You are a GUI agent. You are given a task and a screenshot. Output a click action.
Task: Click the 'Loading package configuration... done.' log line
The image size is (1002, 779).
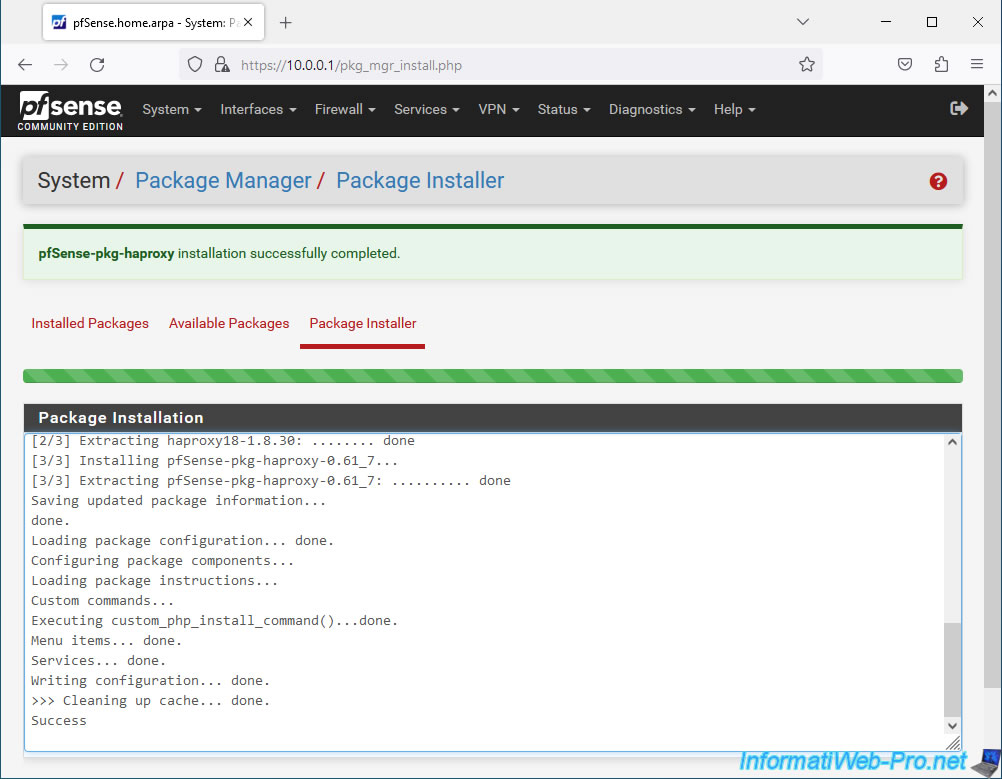click(x=182, y=541)
